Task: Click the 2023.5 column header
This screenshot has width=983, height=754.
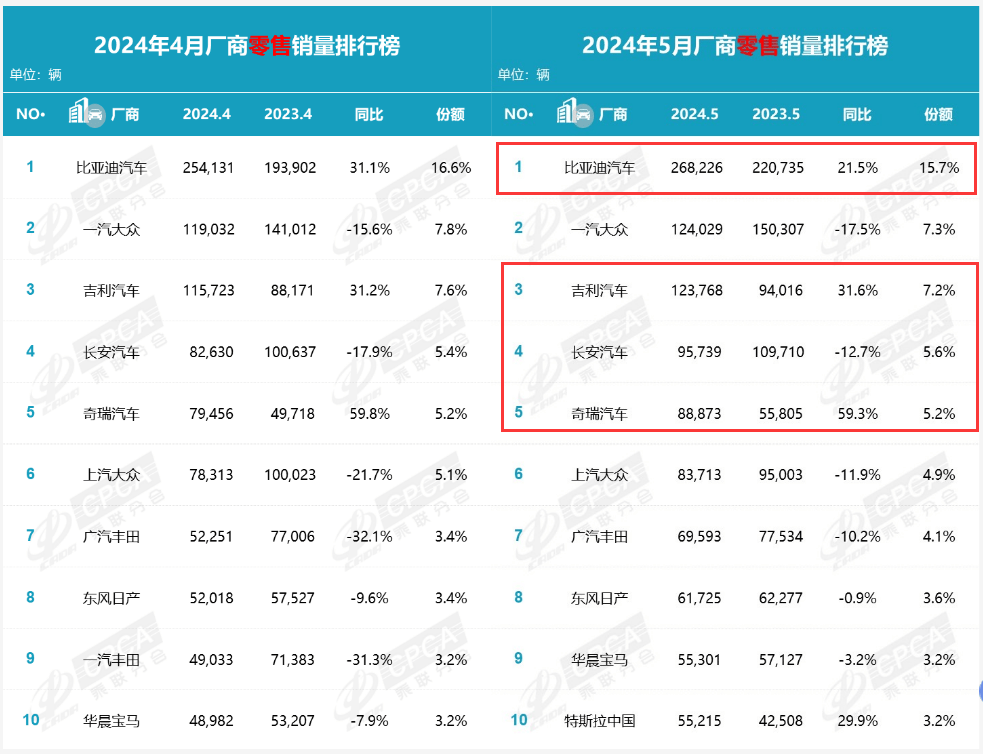Action: pyautogui.click(x=776, y=114)
